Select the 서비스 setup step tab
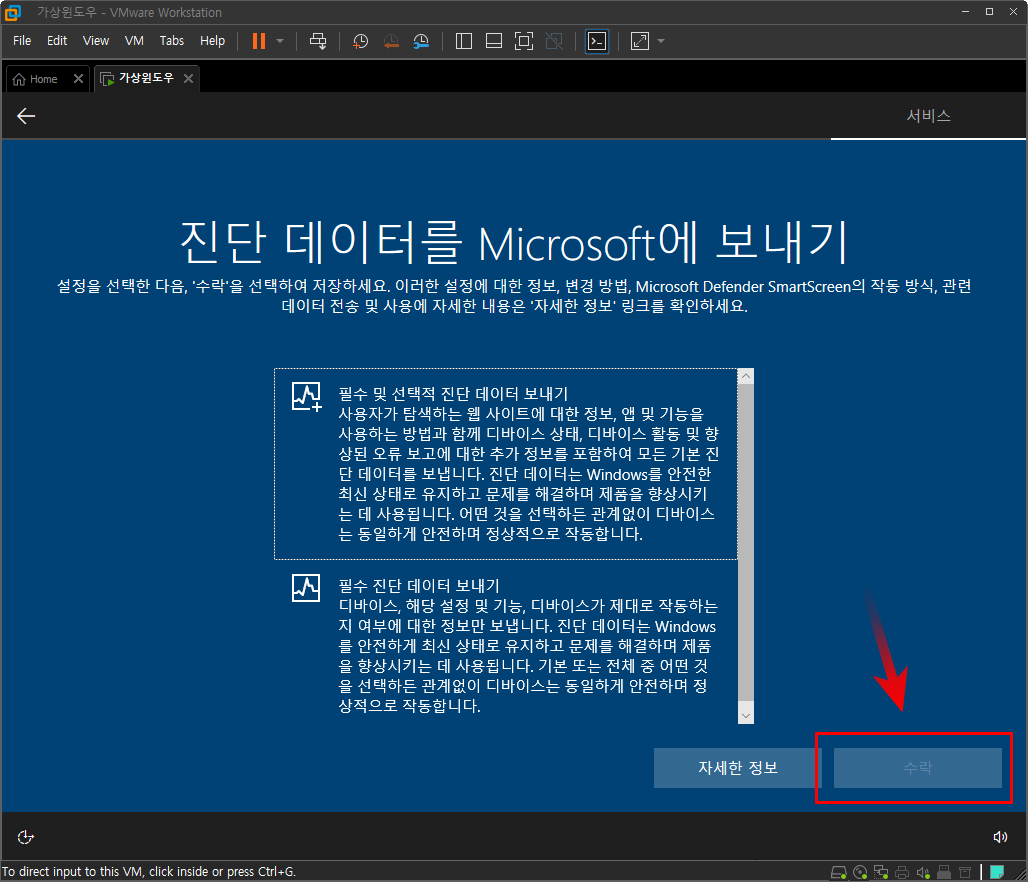1028x882 pixels. pyautogui.click(x=928, y=116)
